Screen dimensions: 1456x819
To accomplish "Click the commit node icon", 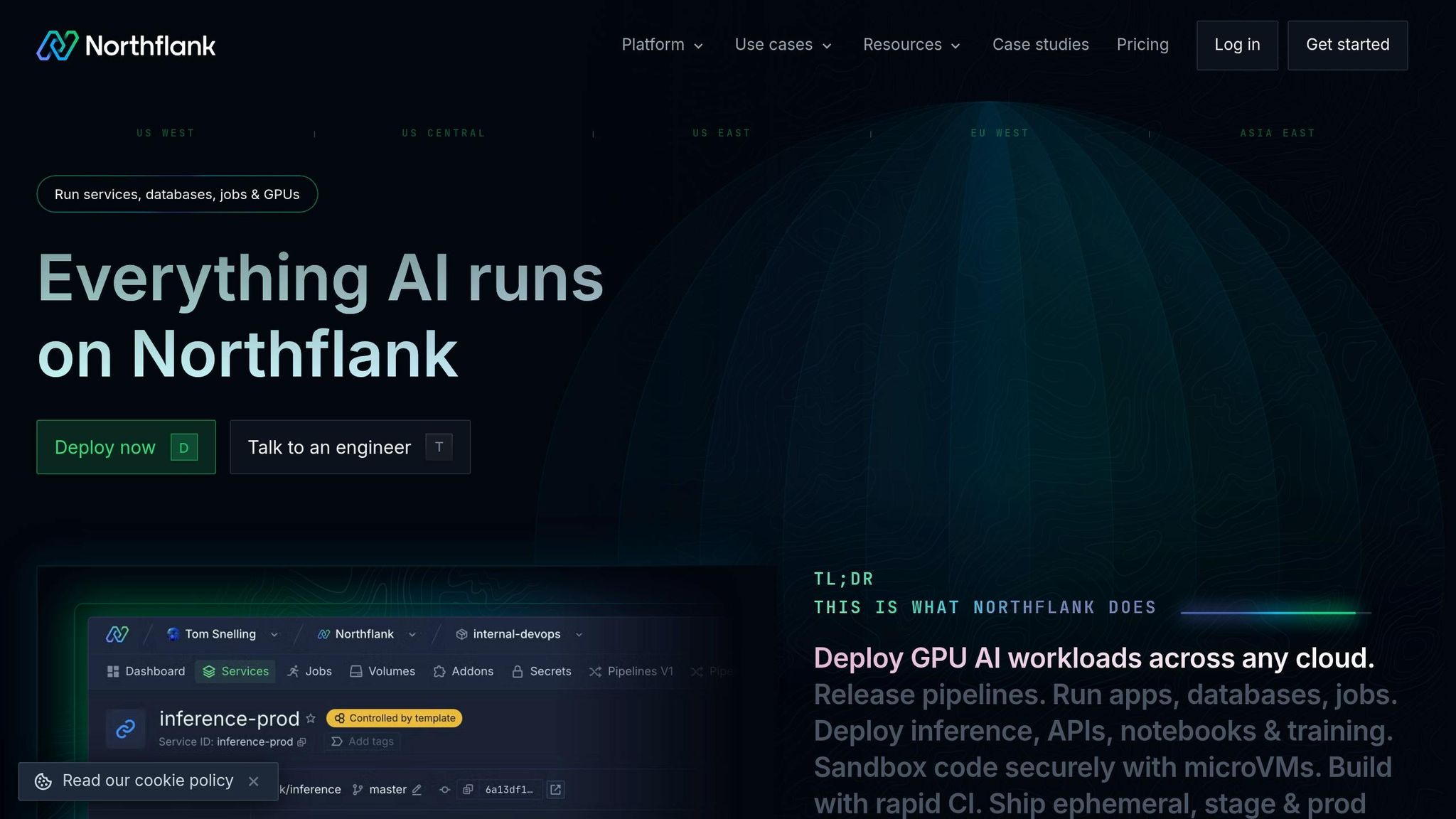I will [x=445, y=790].
